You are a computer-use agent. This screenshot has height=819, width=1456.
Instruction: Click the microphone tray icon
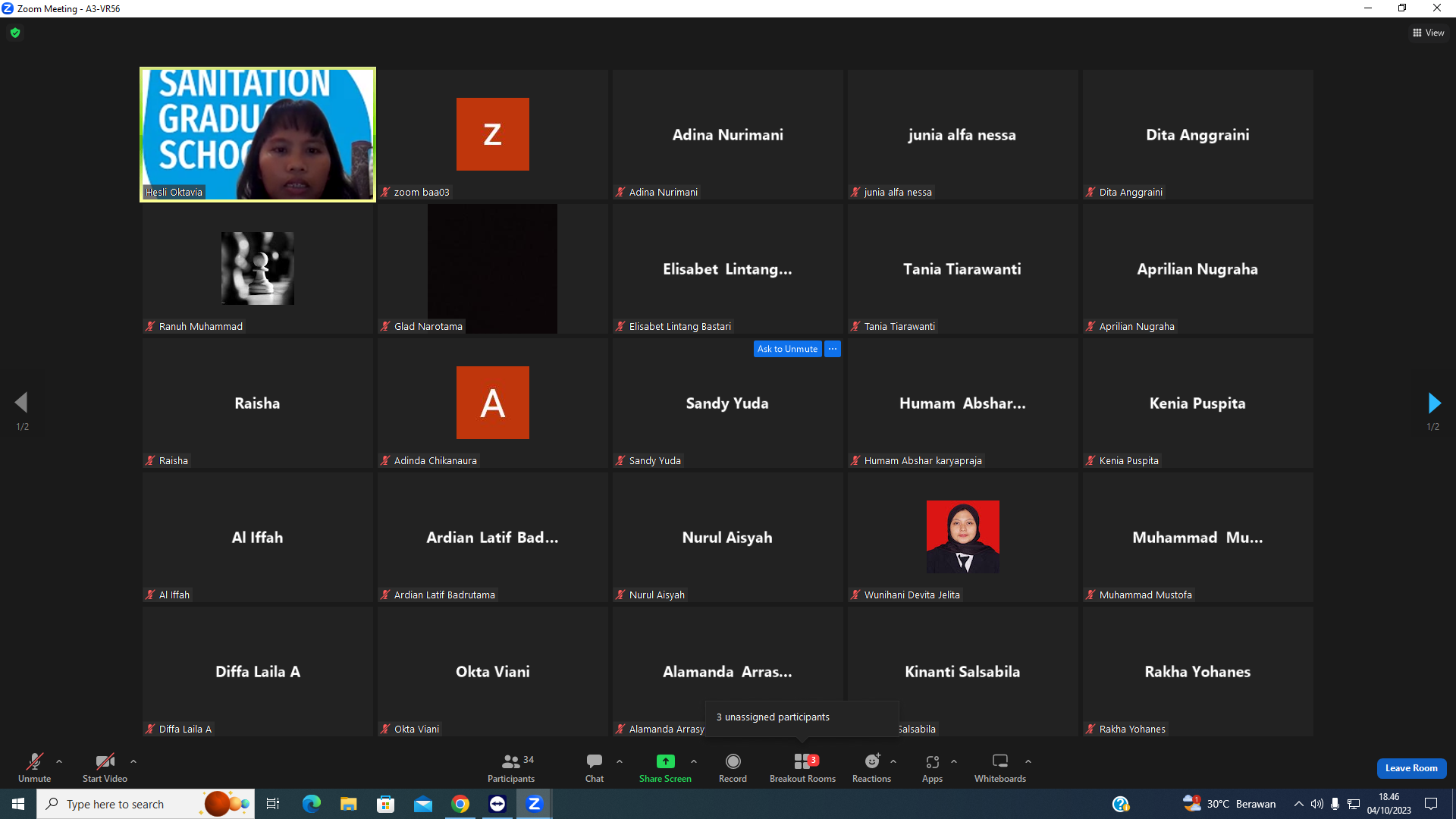tap(1335, 804)
